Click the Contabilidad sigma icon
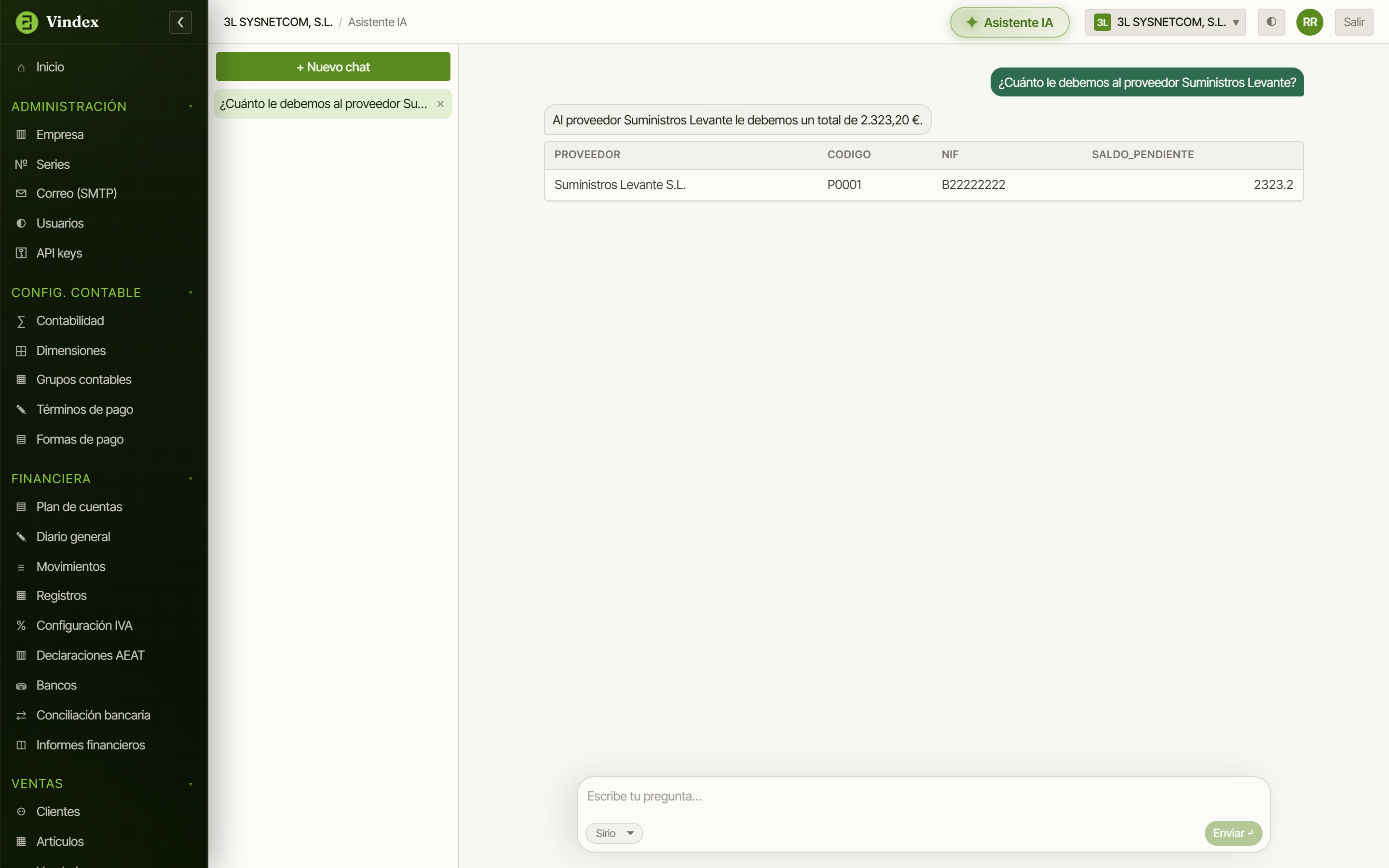The height and width of the screenshot is (868, 1389). (21, 321)
